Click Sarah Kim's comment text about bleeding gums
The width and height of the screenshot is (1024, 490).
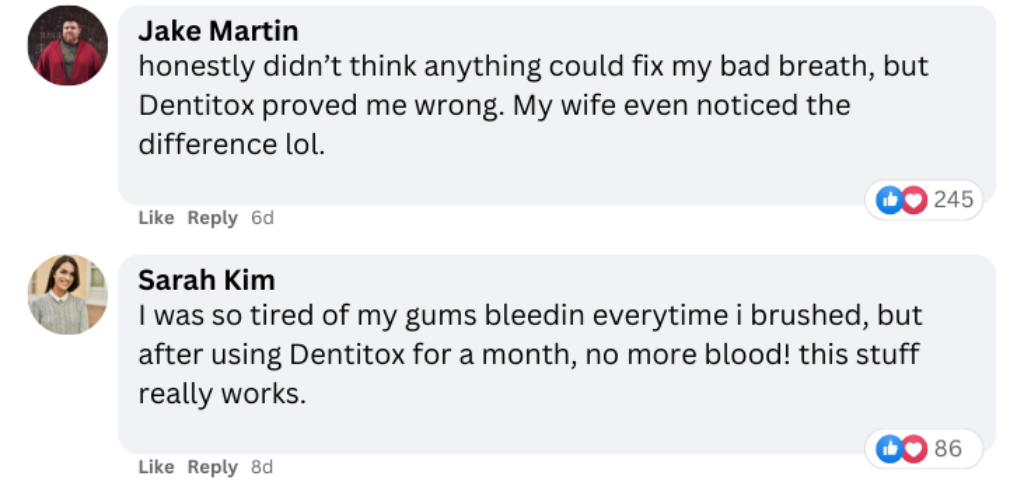click(x=530, y=354)
